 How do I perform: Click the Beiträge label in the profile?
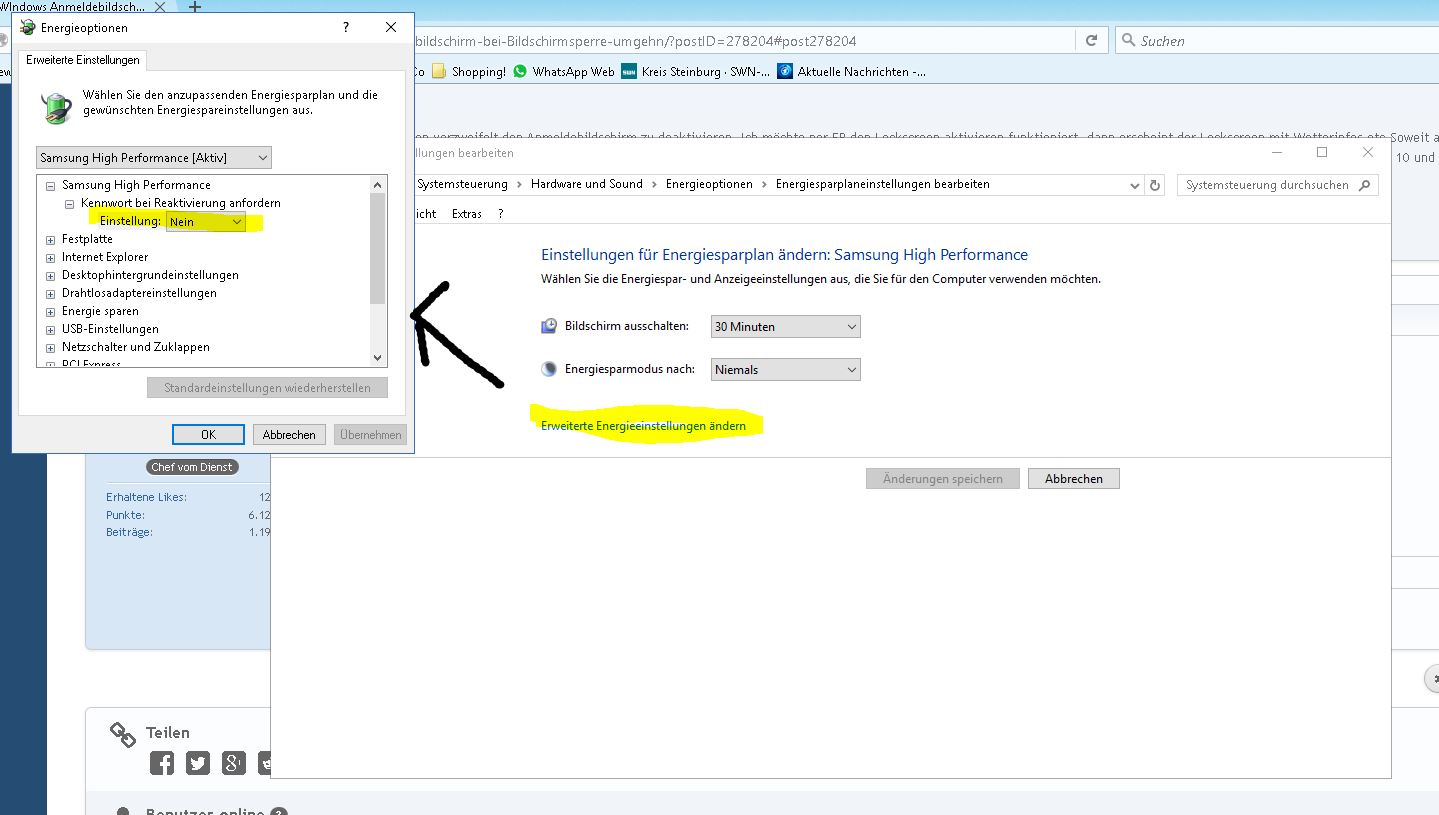tap(129, 532)
